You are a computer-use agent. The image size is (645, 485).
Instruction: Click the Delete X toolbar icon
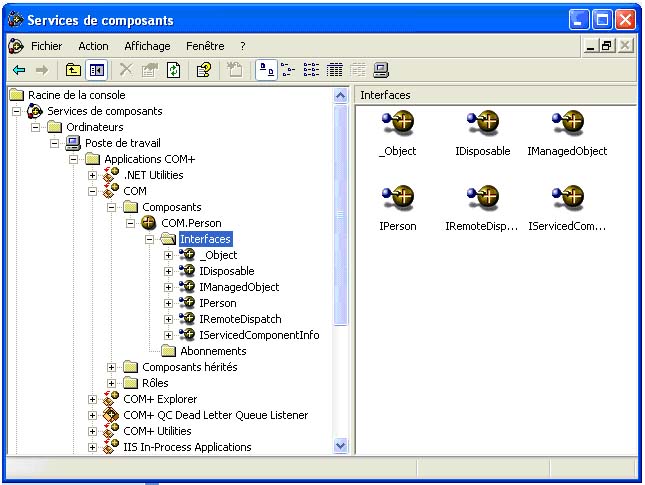point(126,70)
